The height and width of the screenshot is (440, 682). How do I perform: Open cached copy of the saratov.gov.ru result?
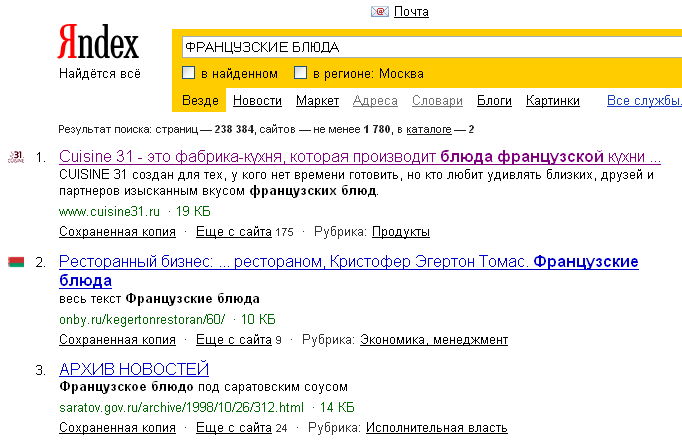point(117,427)
